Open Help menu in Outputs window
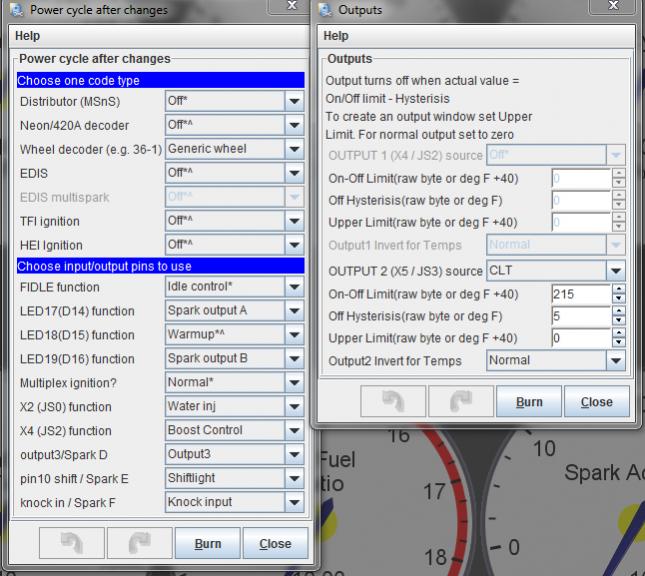The image size is (645, 576). click(336, 36)
